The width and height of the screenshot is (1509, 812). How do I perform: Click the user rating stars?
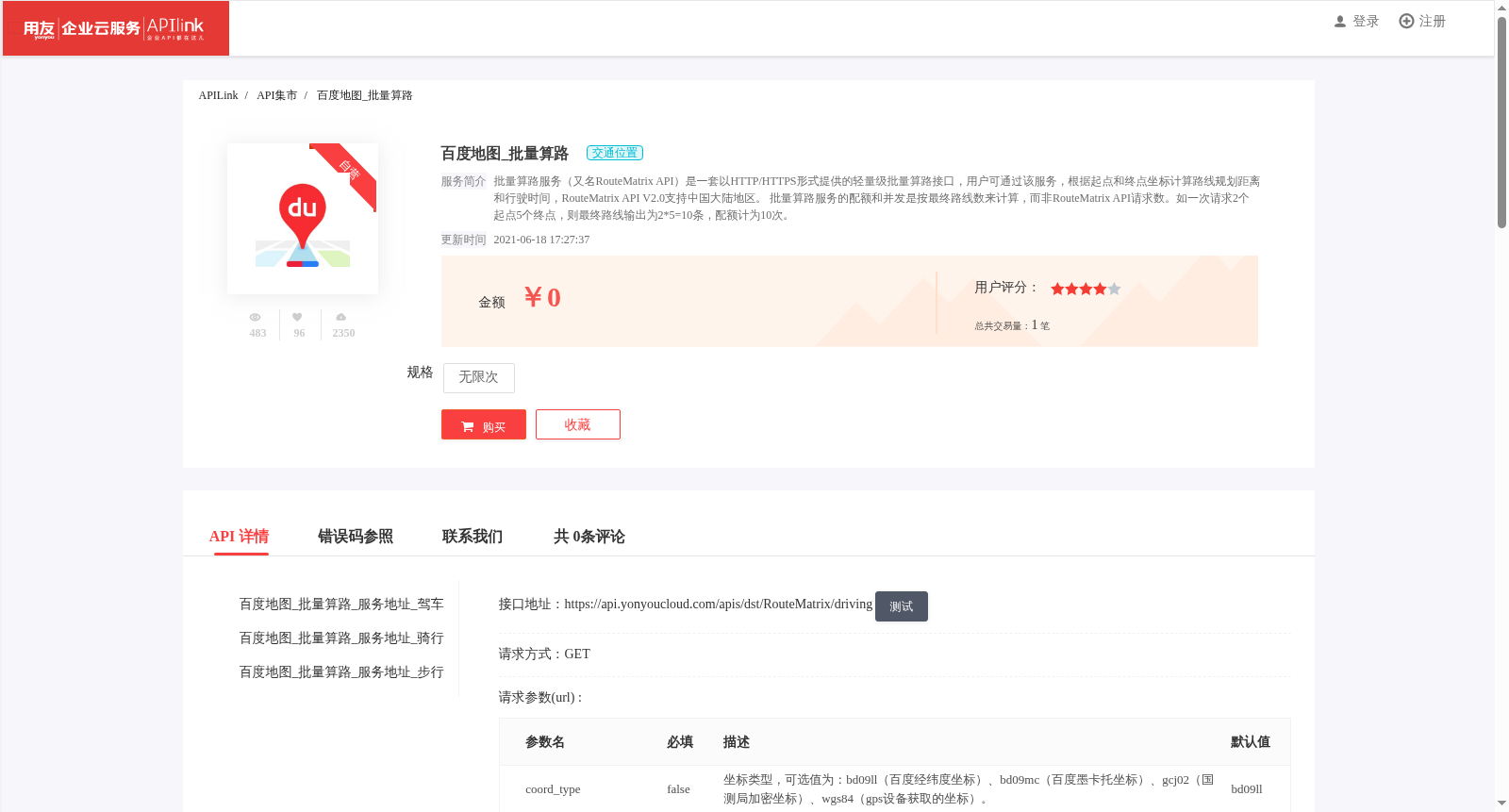point(1086,289)
